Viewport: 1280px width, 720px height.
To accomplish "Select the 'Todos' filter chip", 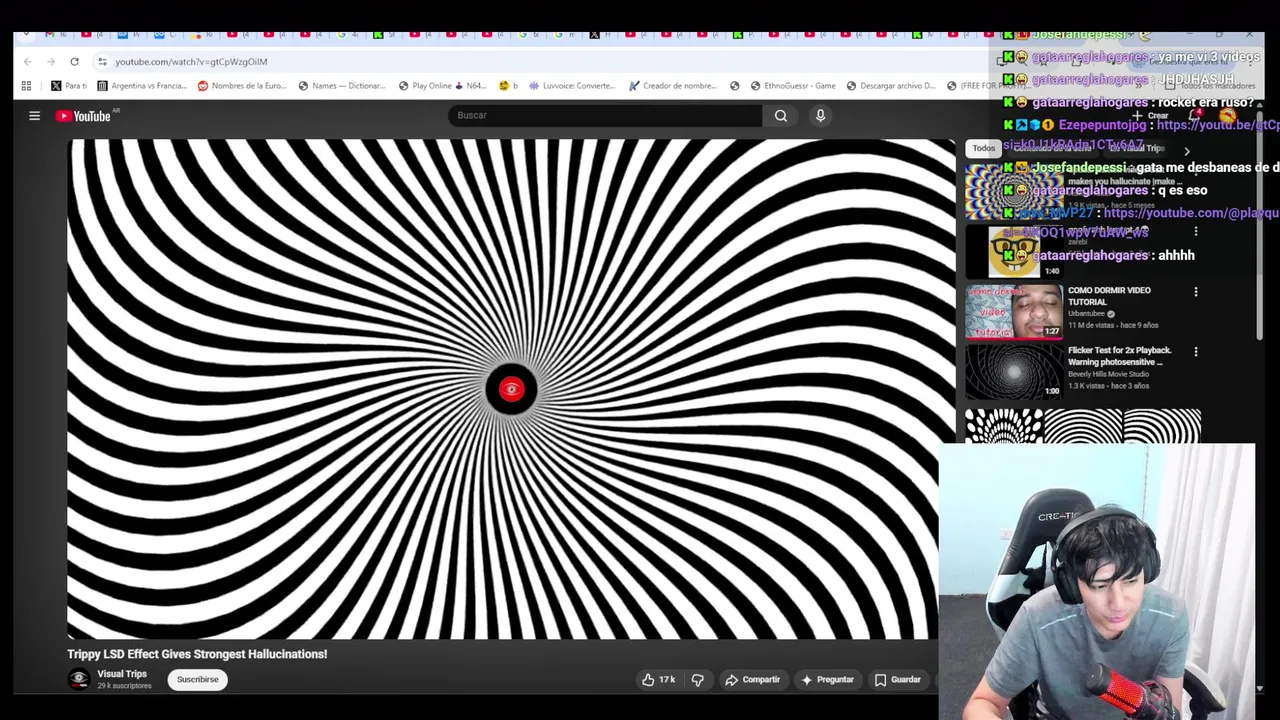I will click(x=984, y=148).
